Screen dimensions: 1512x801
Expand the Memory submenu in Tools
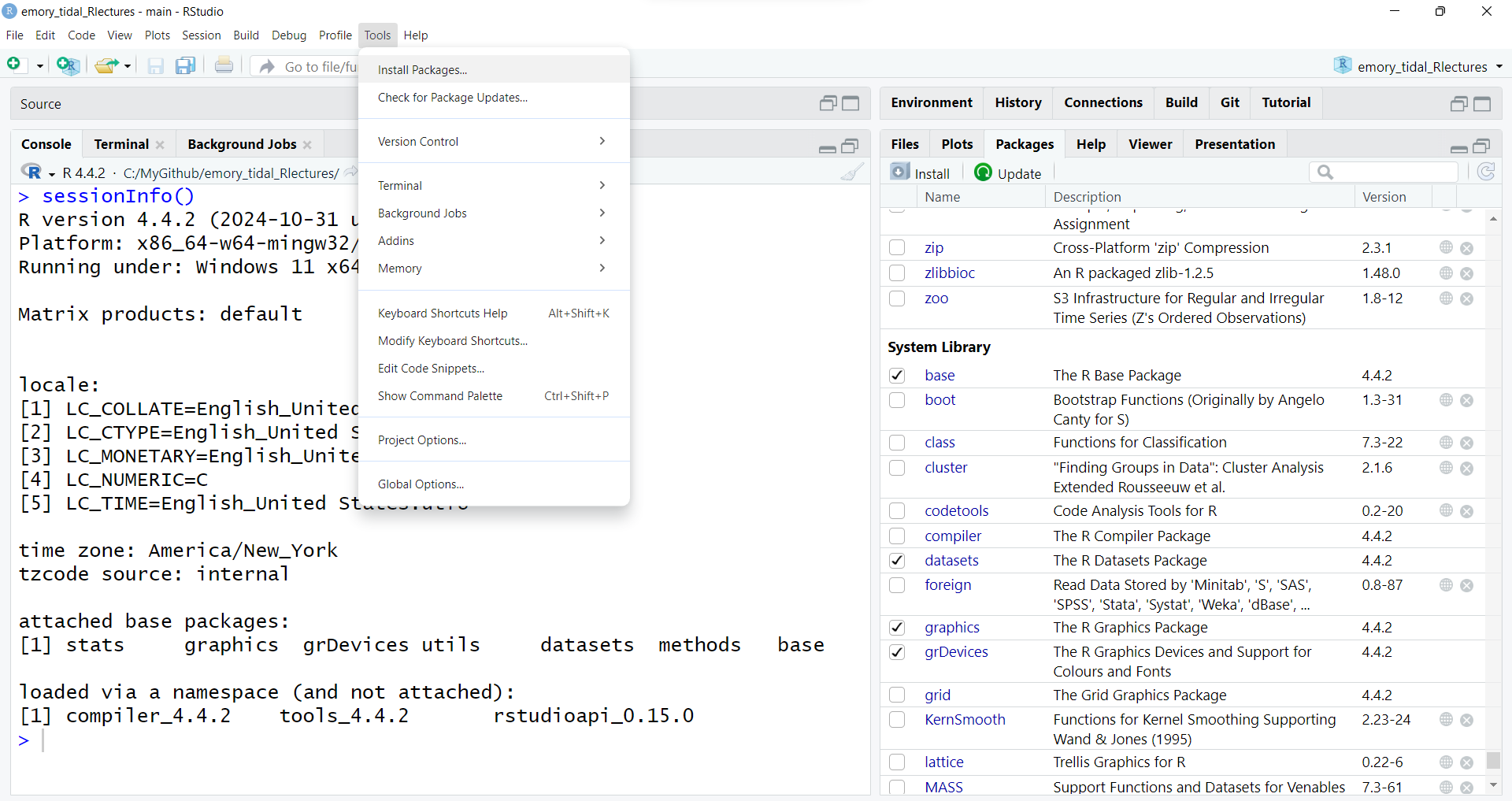pyautogui.click(x=493, y=269)
